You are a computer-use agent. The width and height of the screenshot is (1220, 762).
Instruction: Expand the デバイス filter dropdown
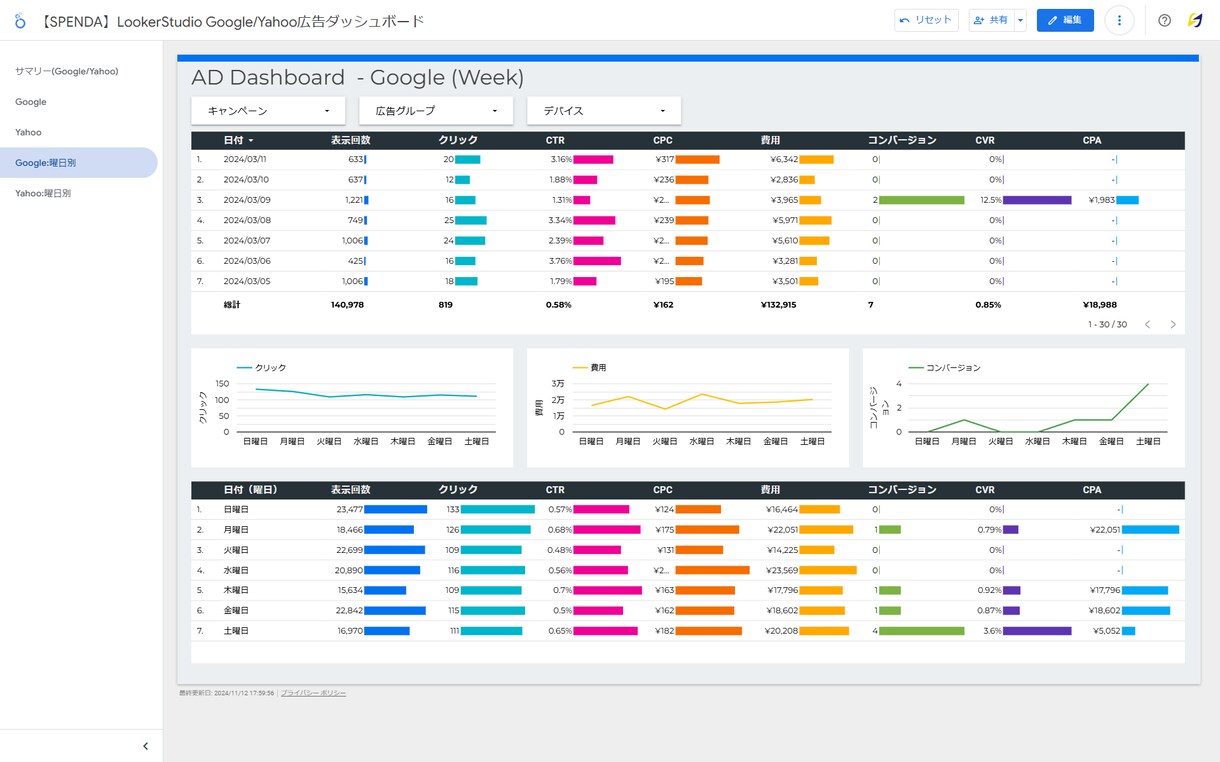pos(604,111)
